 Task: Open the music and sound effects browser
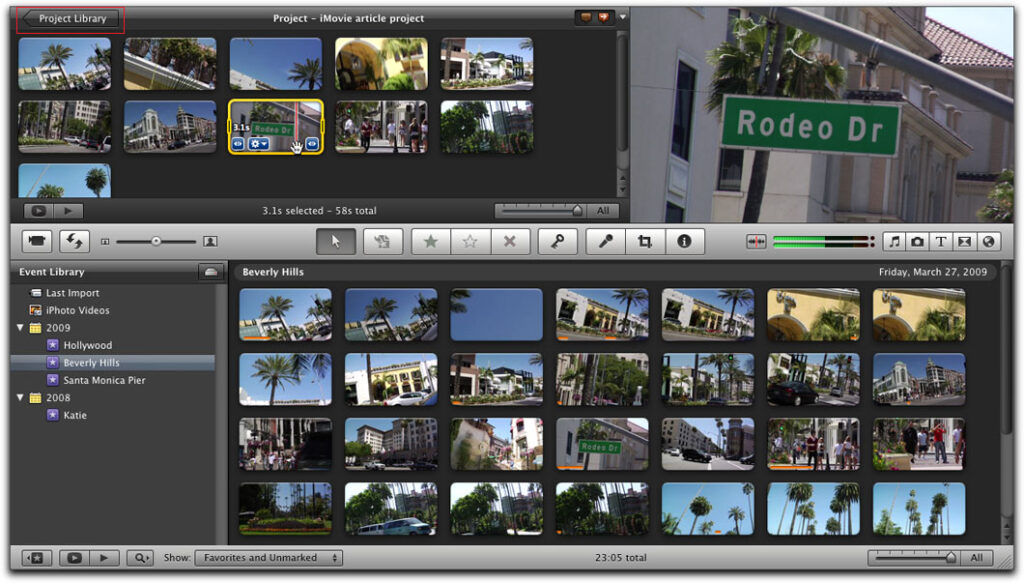[x=894, y=241]
